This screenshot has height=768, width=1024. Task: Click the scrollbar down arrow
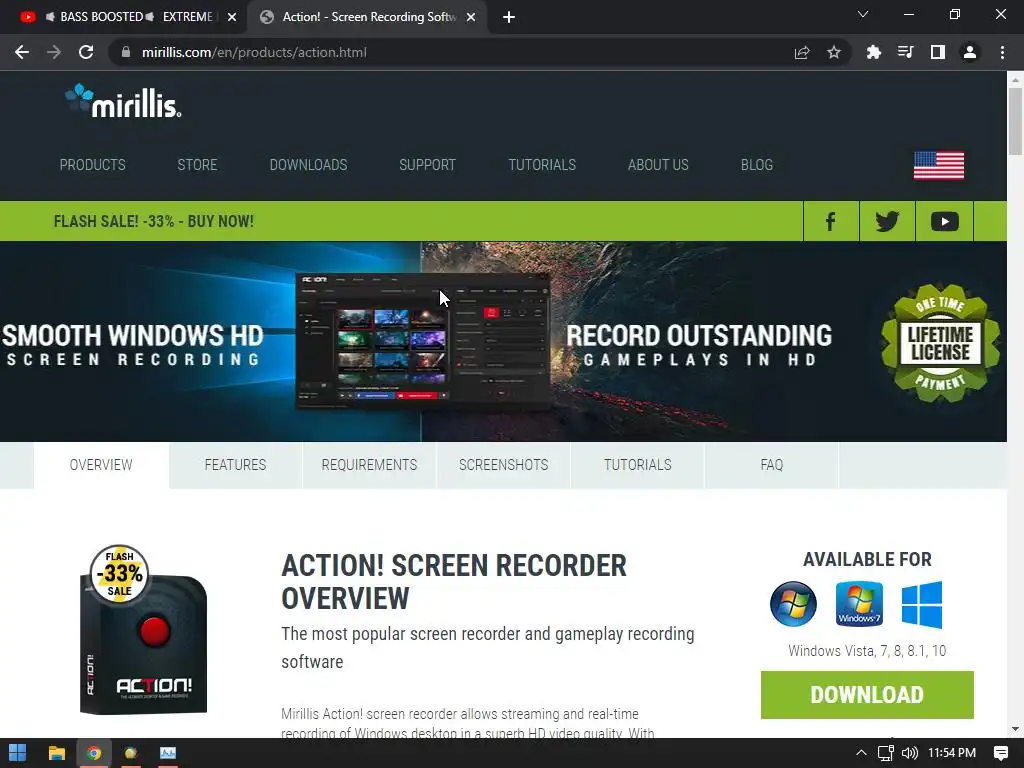tap(1015, 729)
